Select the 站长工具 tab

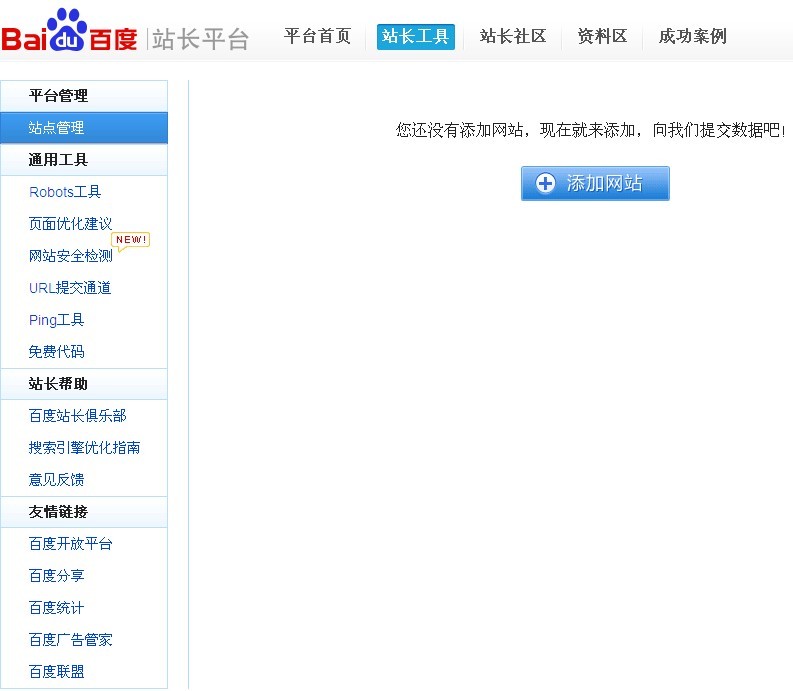tap(415, 37)
